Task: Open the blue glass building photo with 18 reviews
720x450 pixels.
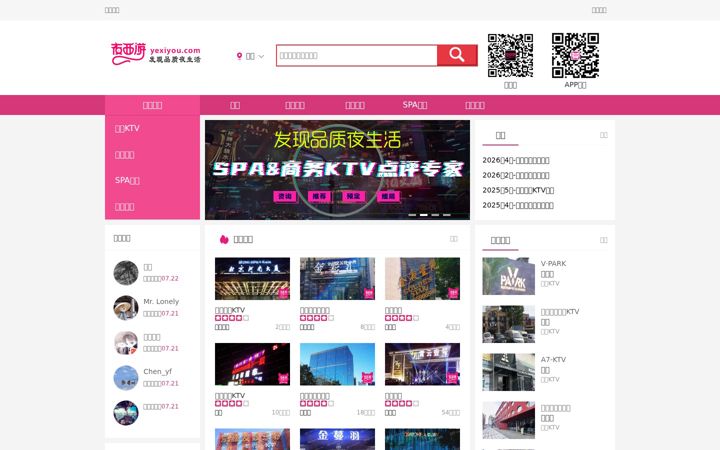Action: 337,364
